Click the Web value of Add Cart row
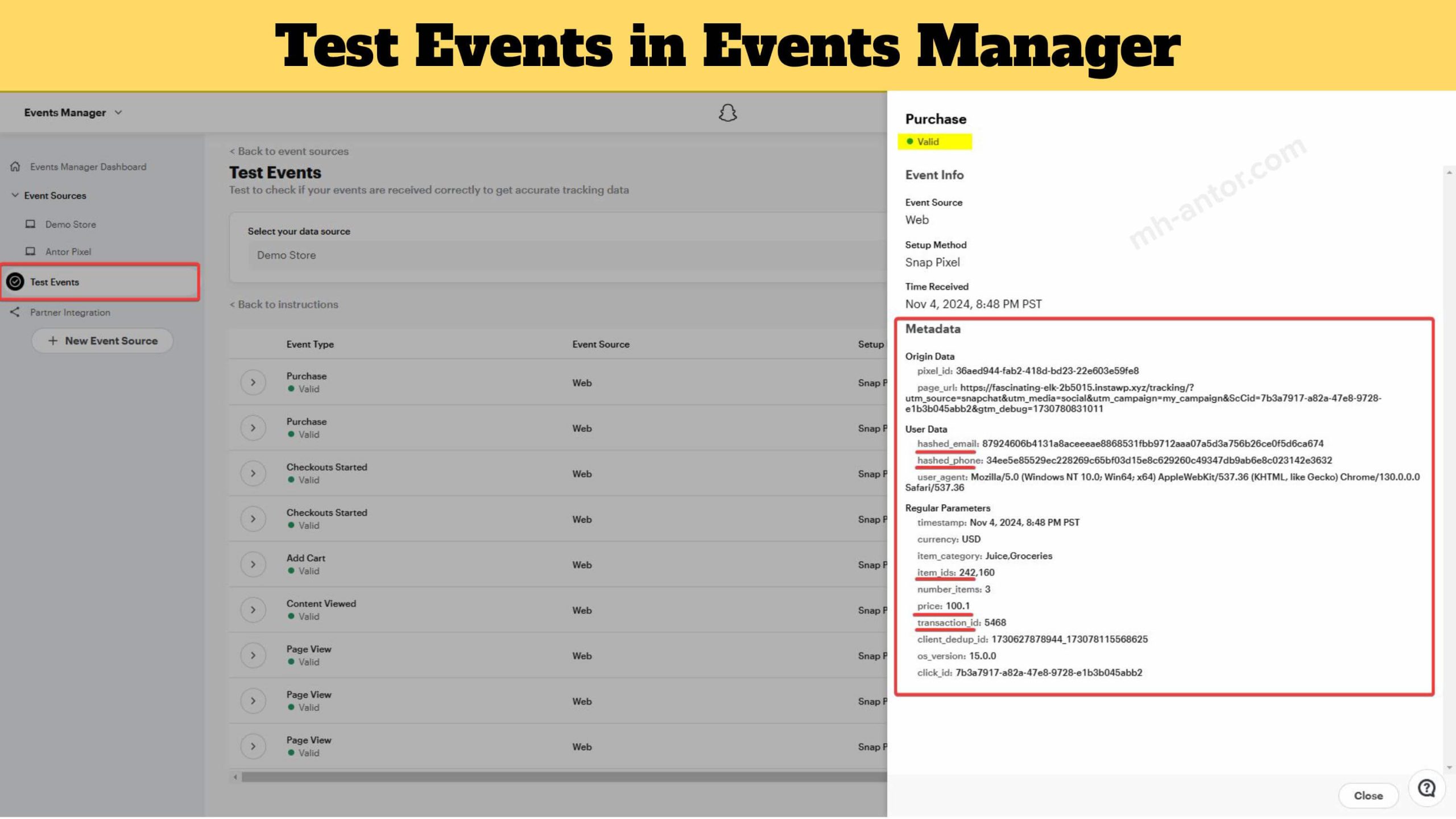Viewport: 1456px width, 819px height. coord(582,565)
